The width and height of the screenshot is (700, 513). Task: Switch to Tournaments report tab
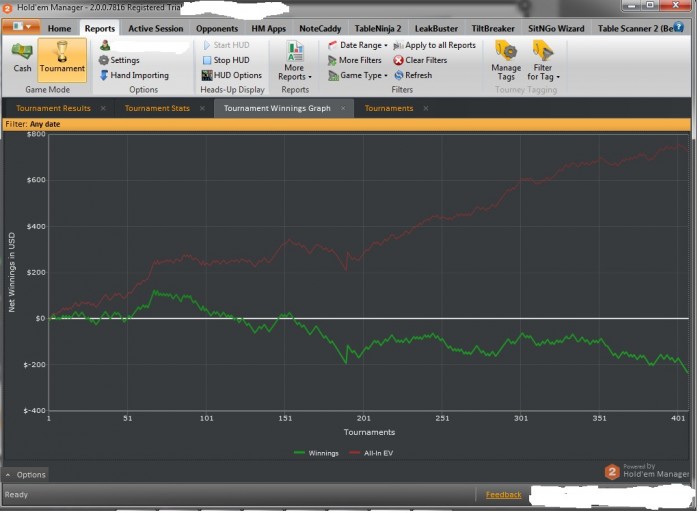click(389, 108)
